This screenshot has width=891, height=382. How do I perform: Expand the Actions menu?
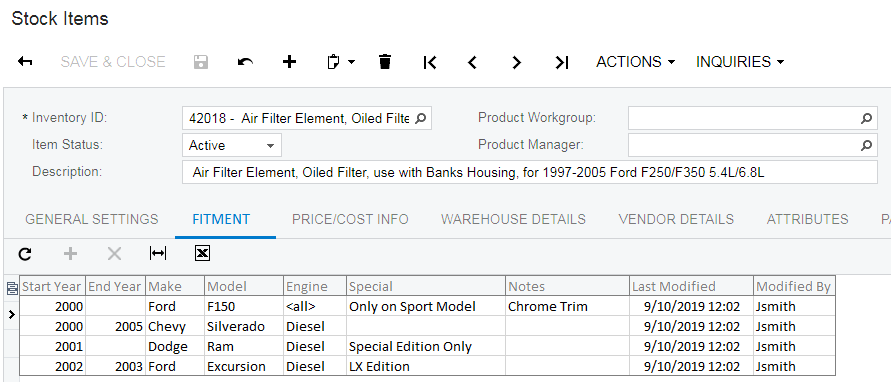click(x=635, y=61)
